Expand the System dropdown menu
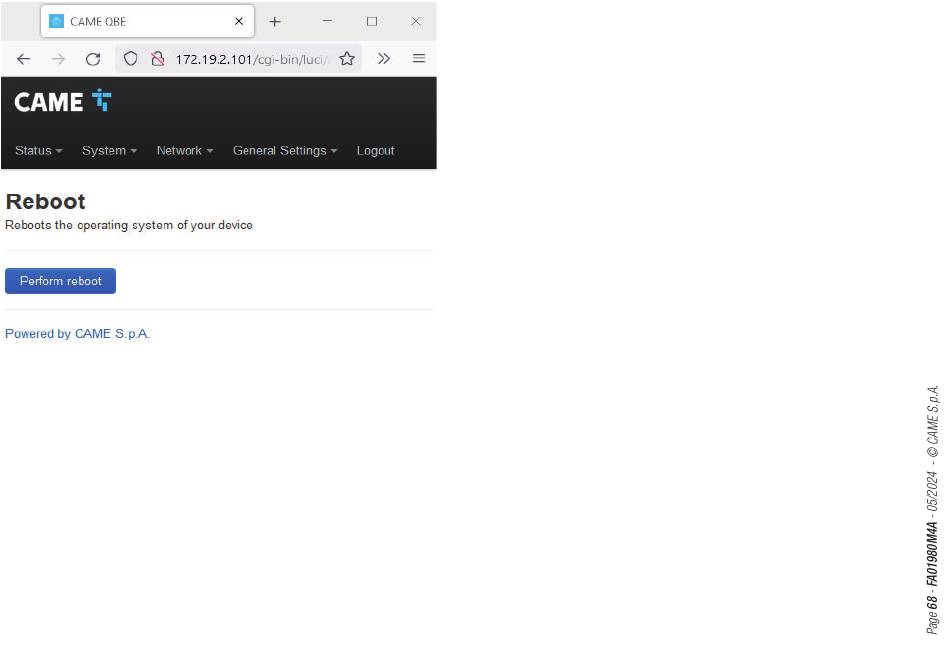The width and height of the screenshot is (950, 651). [109, 150]
